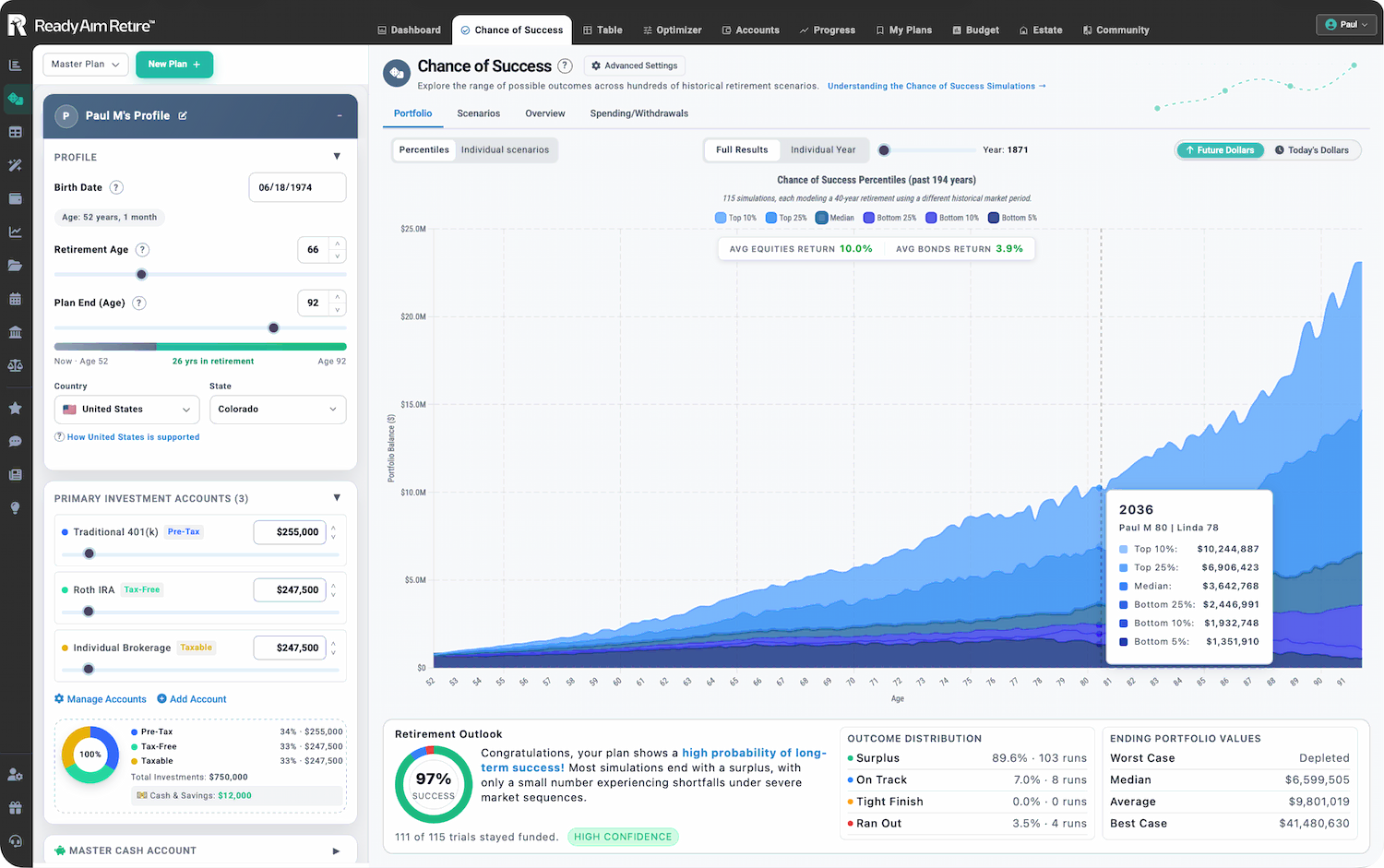1384x868 pixels.
Task: Switch to the Spending/Withdrawals sub-tab
Action: coord(639,113)
